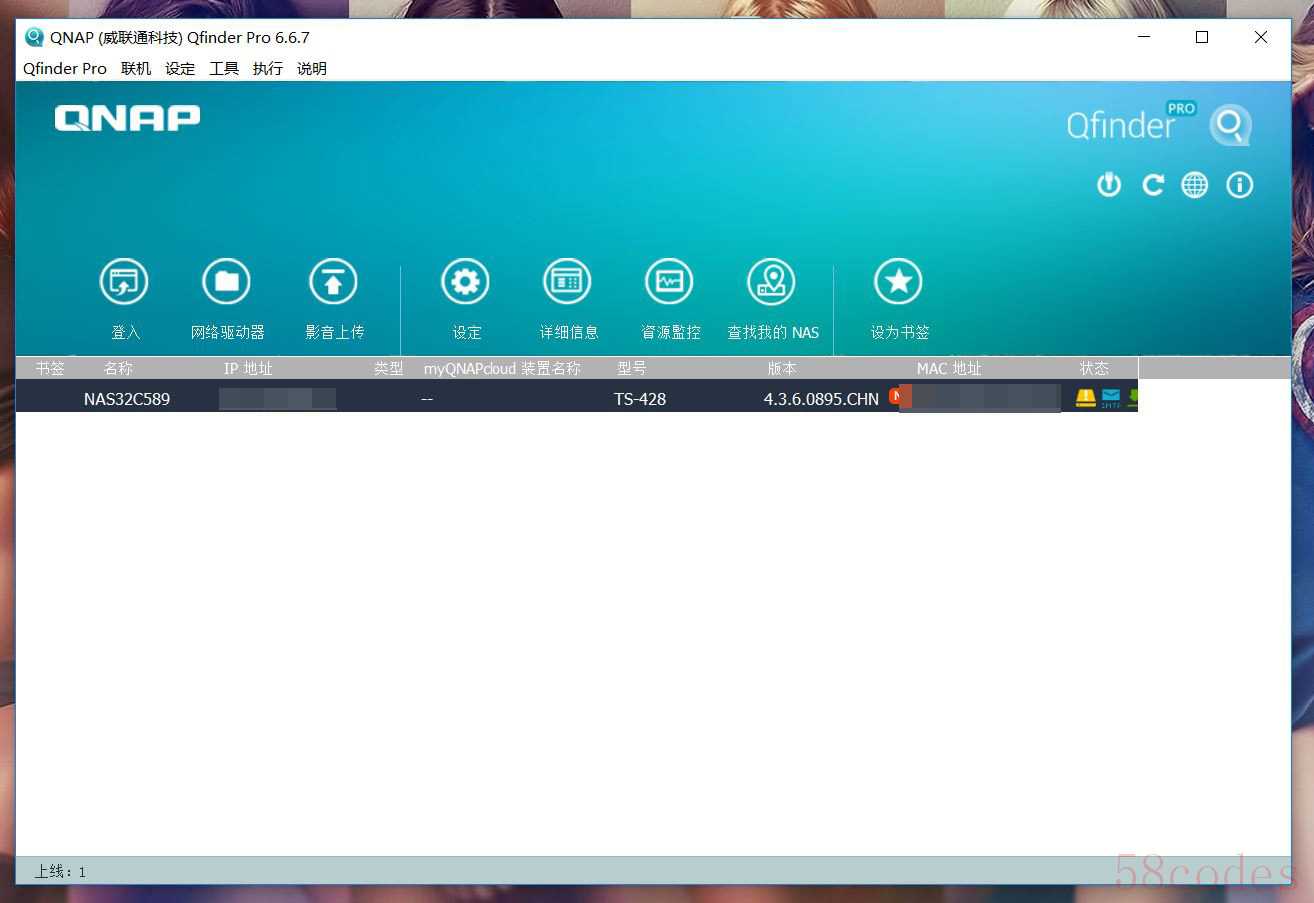The height and width of the screenshot is (903, 1314).
Task: Open 设定 gear icon in toolbar
Action: coord(465,282)
